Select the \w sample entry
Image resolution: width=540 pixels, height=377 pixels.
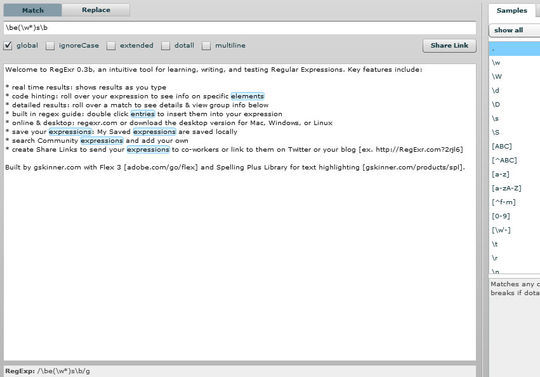[x=515, y=63]
